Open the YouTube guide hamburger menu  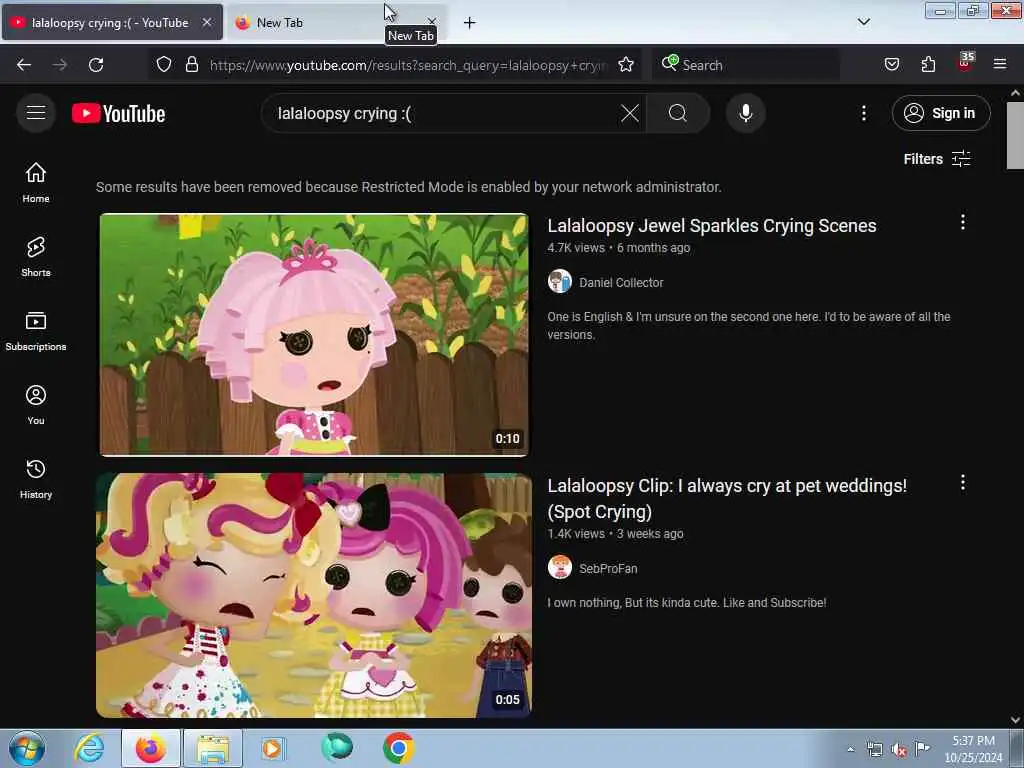coord(36,113)
